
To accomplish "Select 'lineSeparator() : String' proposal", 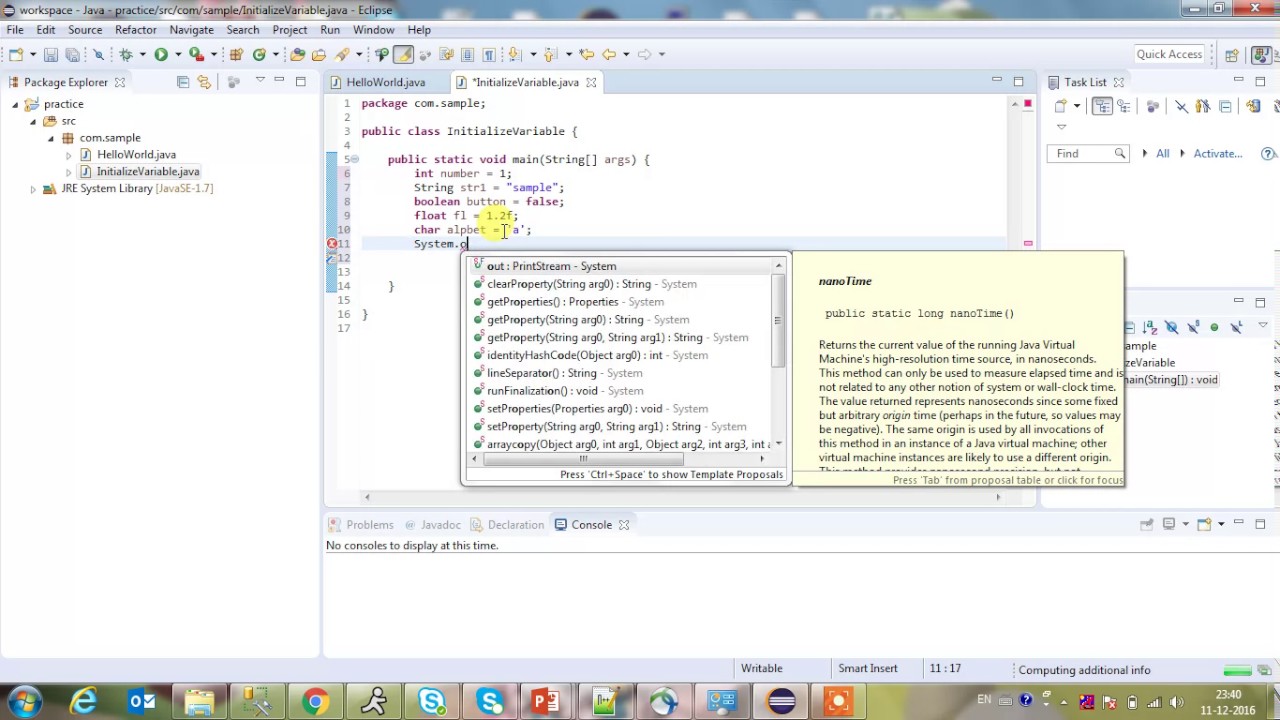I will (620, 373).
